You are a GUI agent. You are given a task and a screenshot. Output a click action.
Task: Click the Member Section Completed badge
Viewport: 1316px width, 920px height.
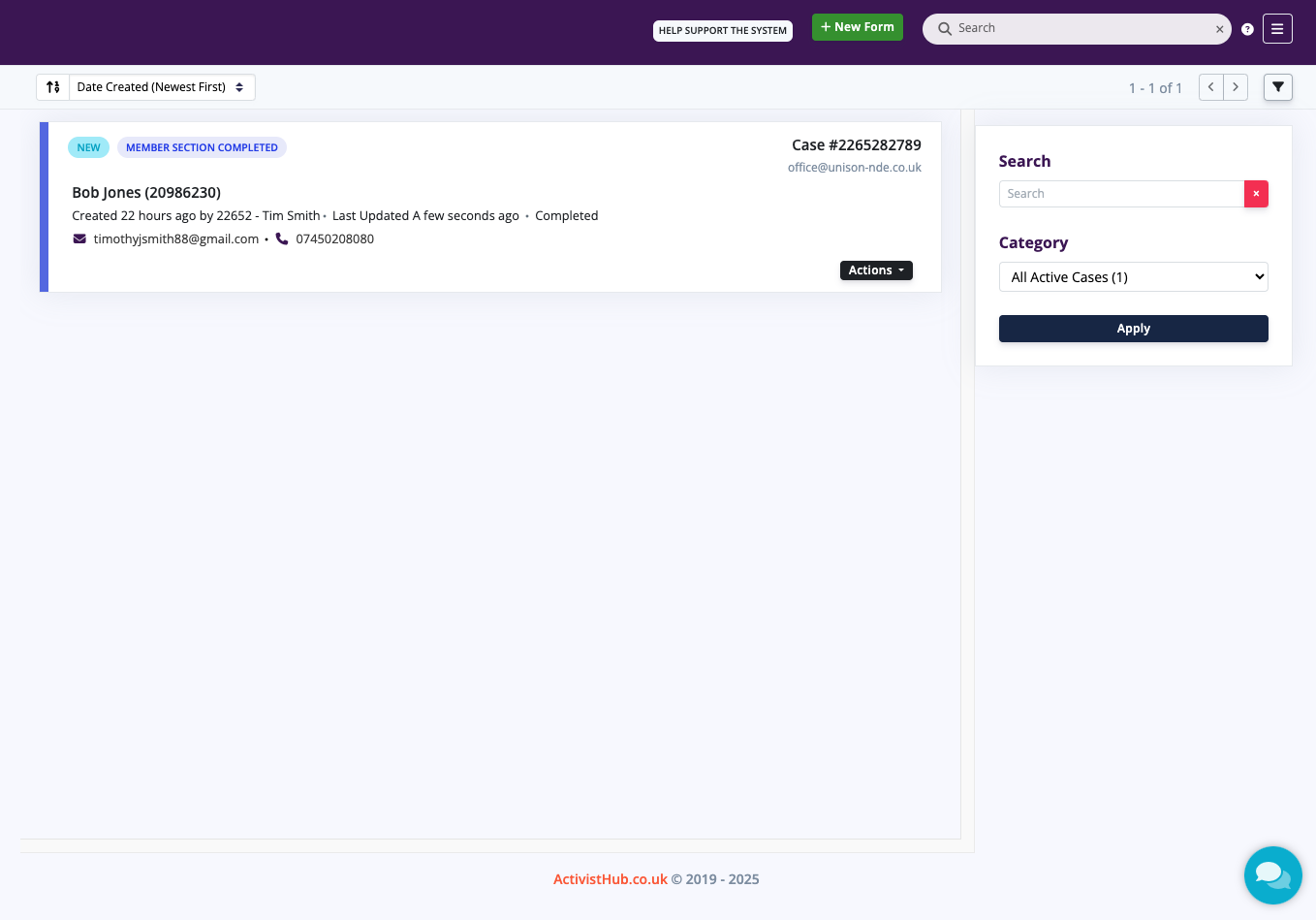[x=202, y=147]
